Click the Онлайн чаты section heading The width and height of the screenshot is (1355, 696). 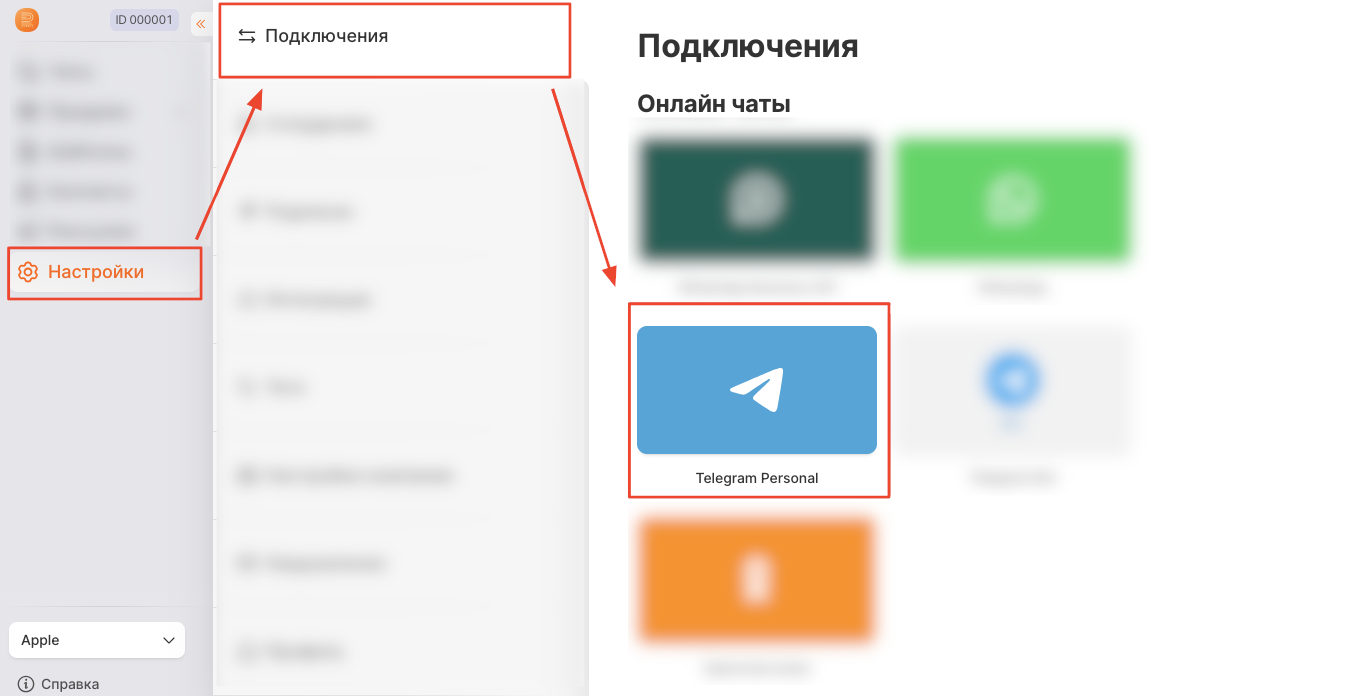coord(714,104)
